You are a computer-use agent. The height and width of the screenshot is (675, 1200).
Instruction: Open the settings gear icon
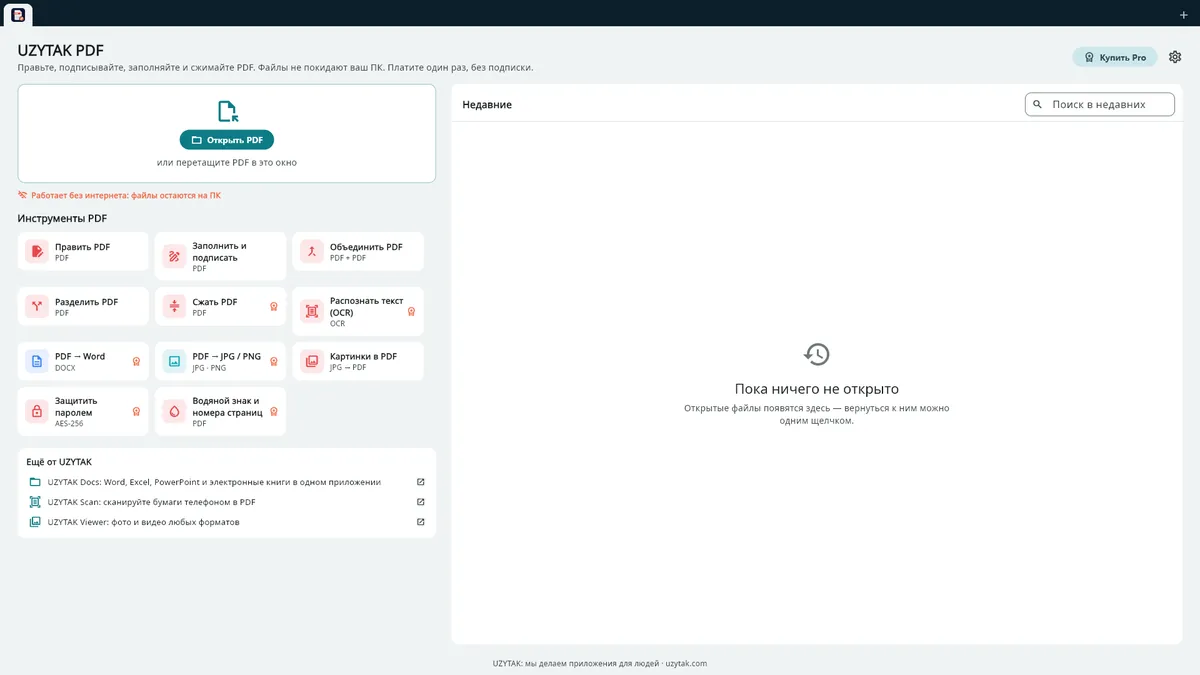1175,57
